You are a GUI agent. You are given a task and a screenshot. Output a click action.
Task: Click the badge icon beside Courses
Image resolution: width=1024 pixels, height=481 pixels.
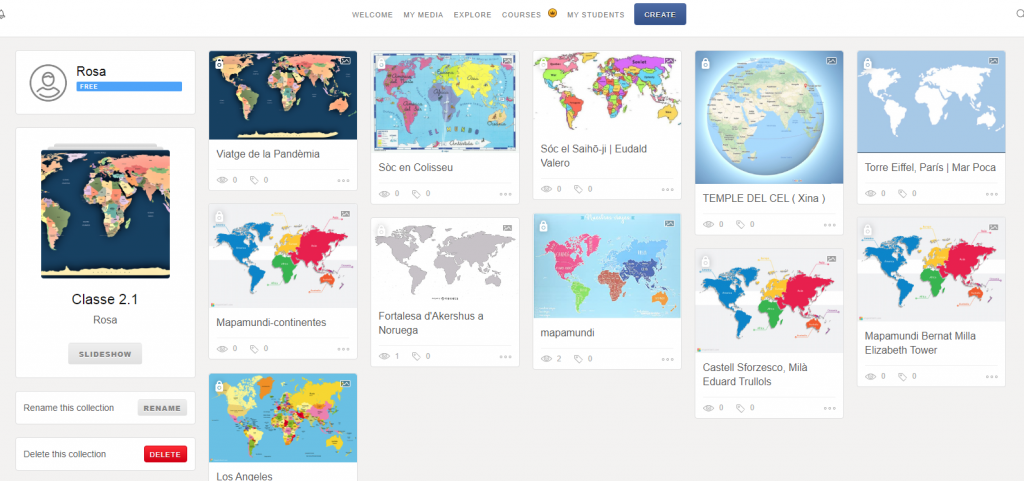(552, 14)
